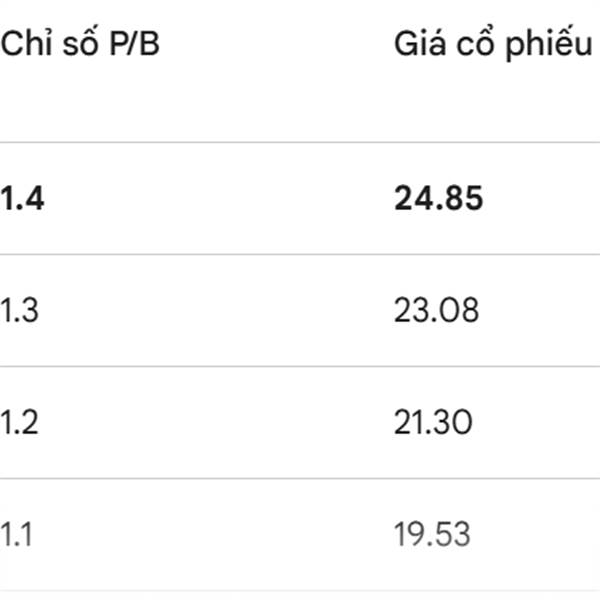Click the divider line beneath the 23.08 row

tap(300, 366)
